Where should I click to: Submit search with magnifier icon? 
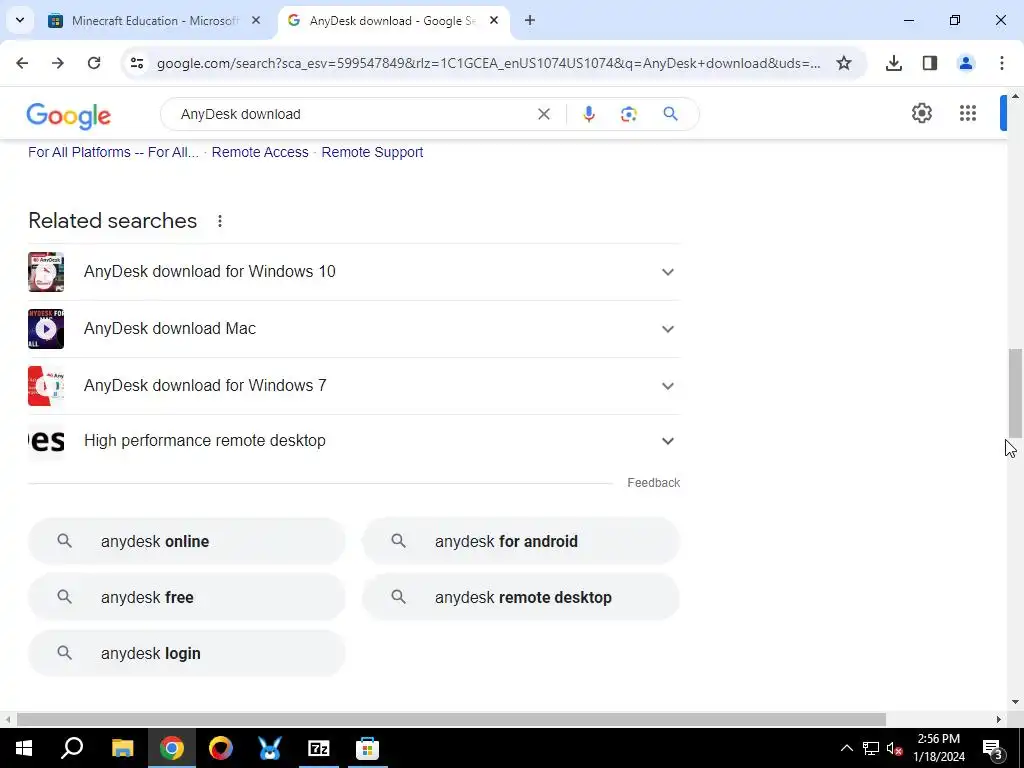click(671, 114)
